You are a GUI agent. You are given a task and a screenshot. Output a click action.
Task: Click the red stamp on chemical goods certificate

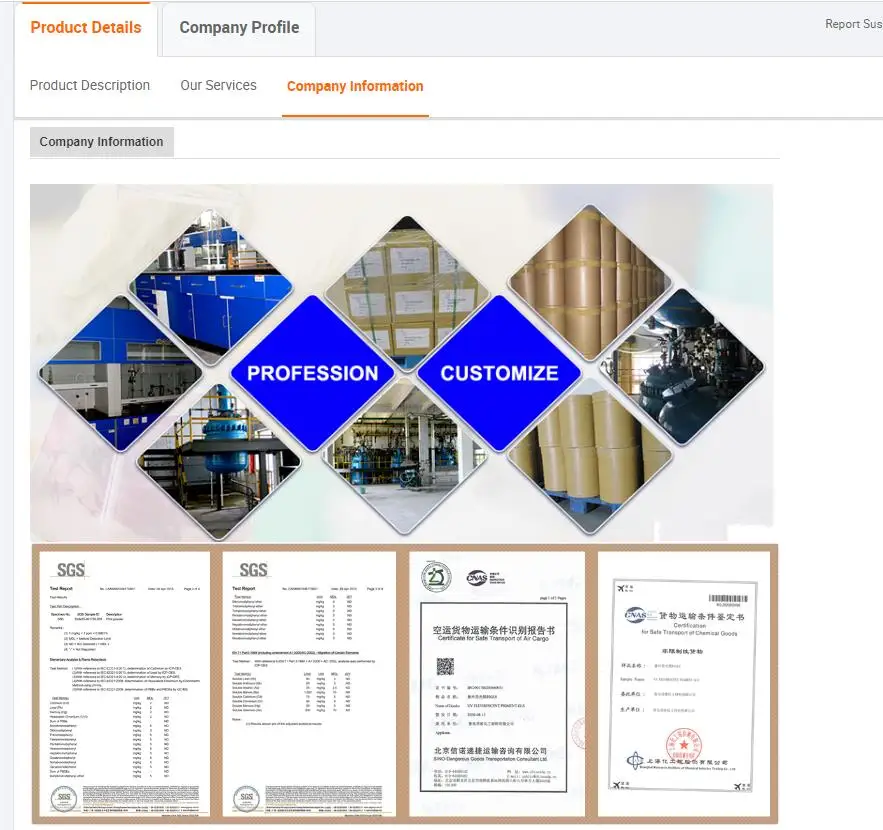(x=684, y=745)
